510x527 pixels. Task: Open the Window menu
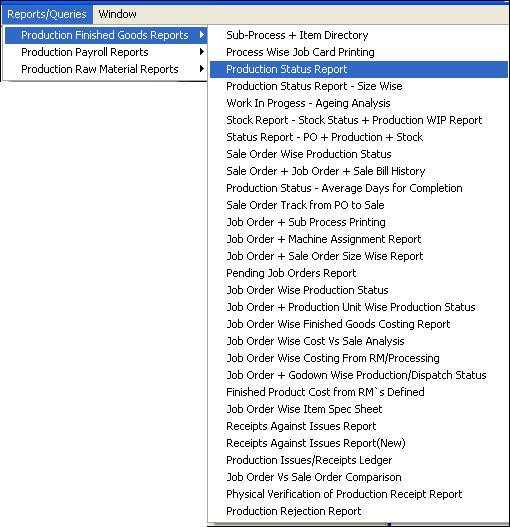pyautogui.click(x=117, y=14)
